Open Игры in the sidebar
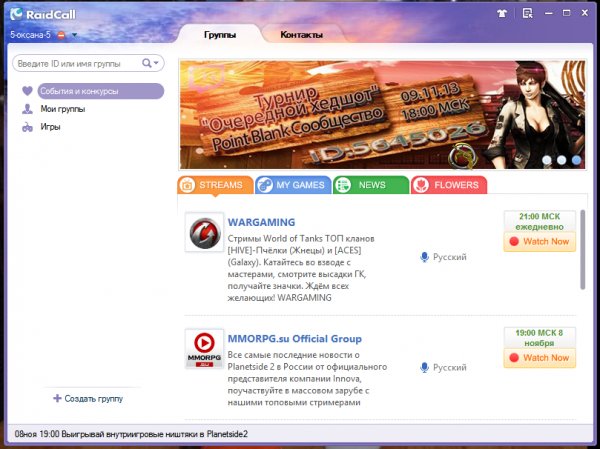Image resolution: width=600 pixels, height=449 pixels. (51, 127)
